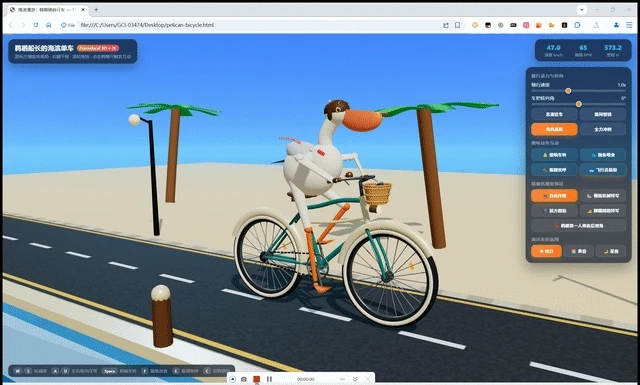This screenshot has width=640, height=385.
Task: Click the browser home icon
Action: pos(49,25)
